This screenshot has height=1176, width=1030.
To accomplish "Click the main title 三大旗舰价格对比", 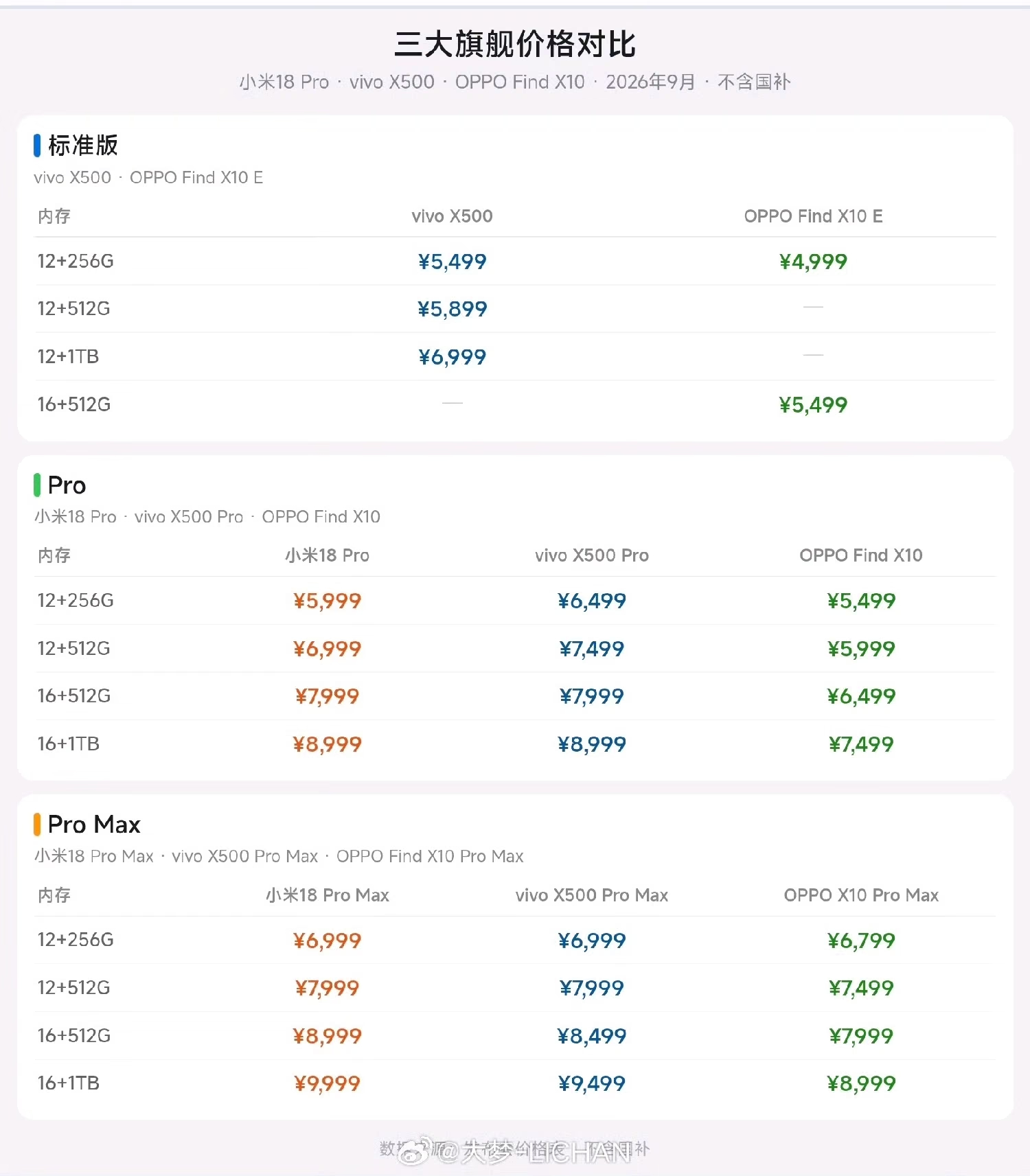I will pos(515,45).
